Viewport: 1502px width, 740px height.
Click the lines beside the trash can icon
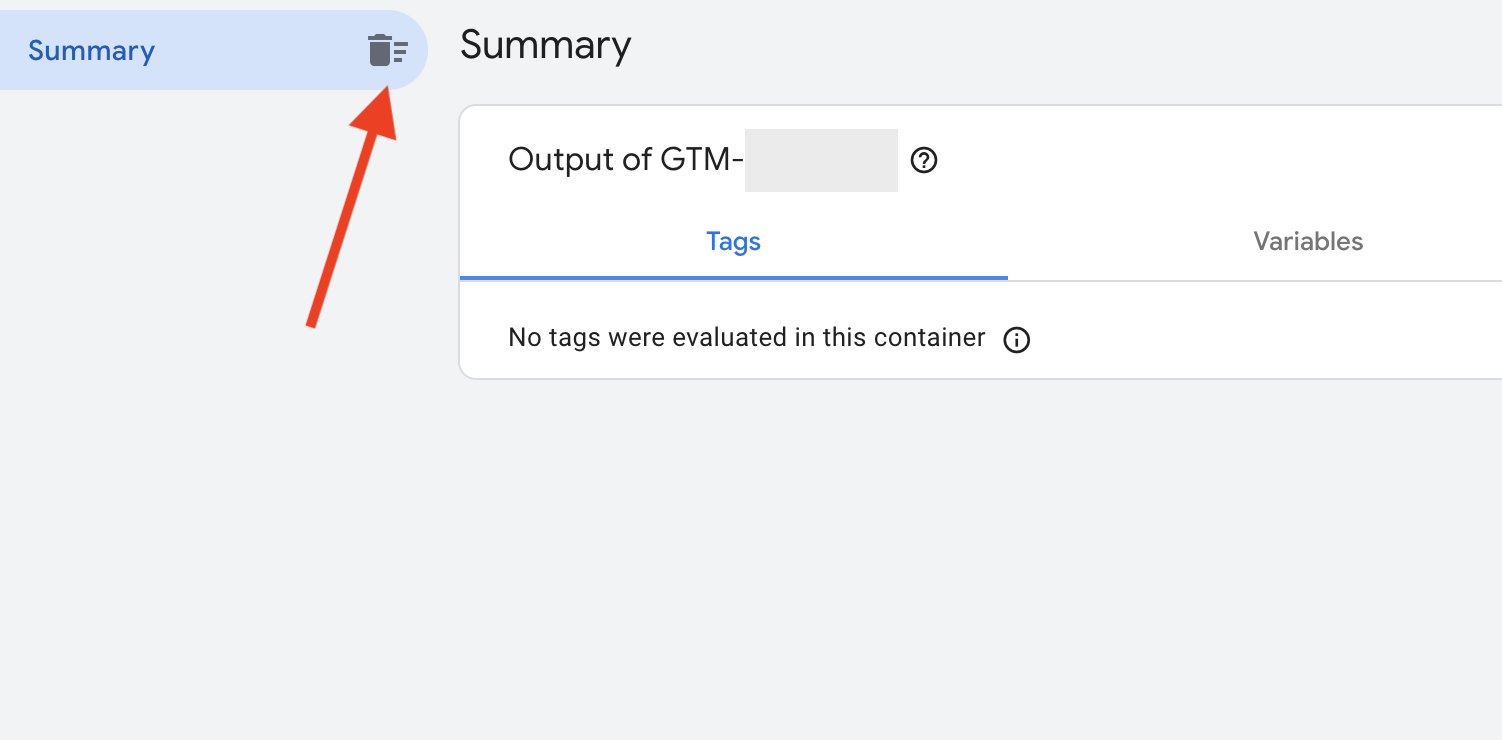[401, 52]
